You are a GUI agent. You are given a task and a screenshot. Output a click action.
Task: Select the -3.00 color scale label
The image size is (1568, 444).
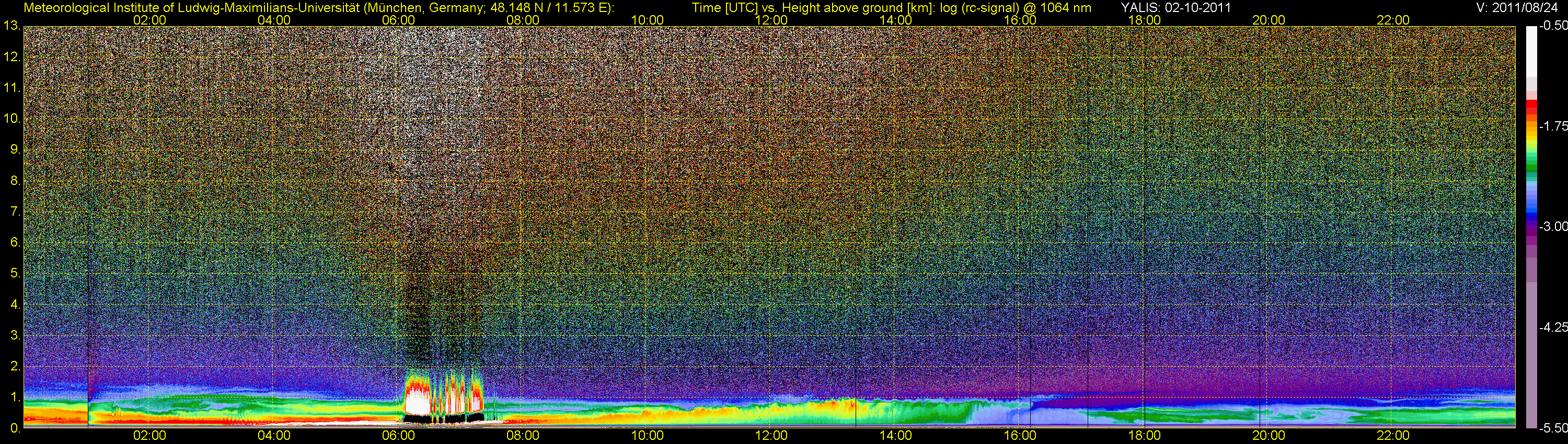[1552, 227]
